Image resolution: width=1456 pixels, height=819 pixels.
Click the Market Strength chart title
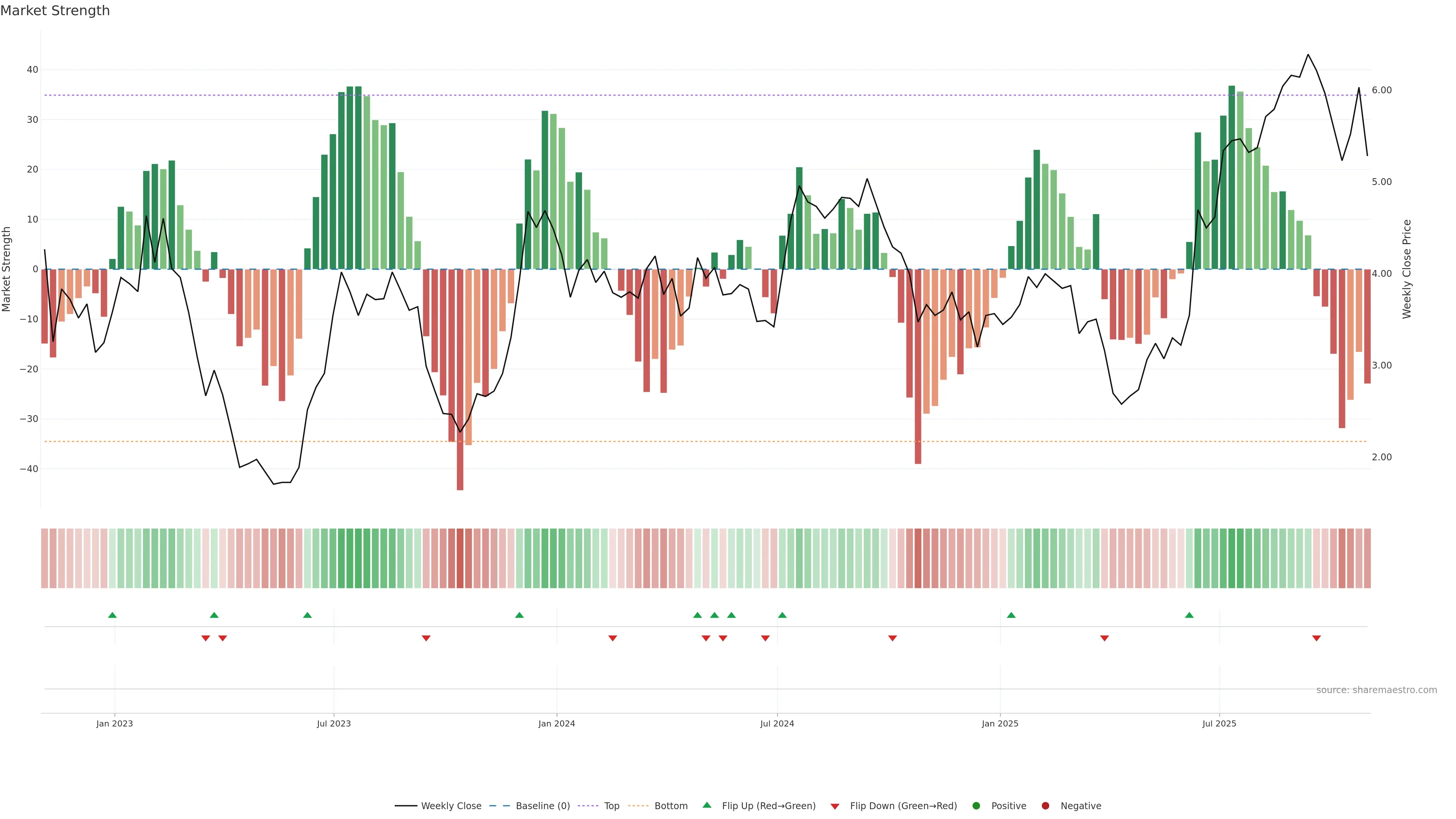(x=55, y=11)
